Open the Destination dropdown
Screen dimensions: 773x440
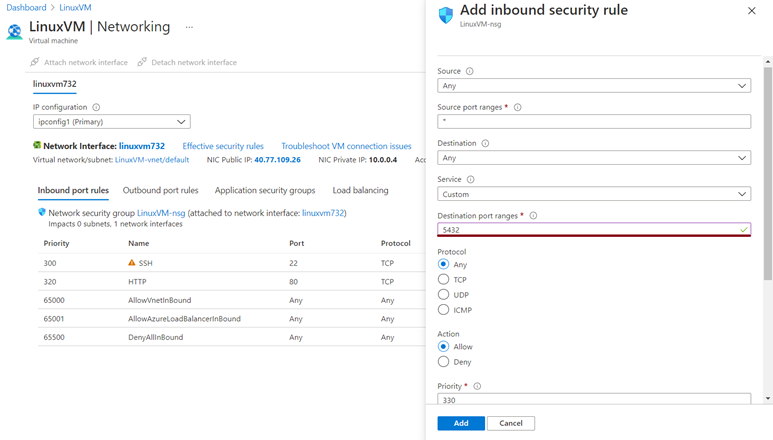[594, 158]
